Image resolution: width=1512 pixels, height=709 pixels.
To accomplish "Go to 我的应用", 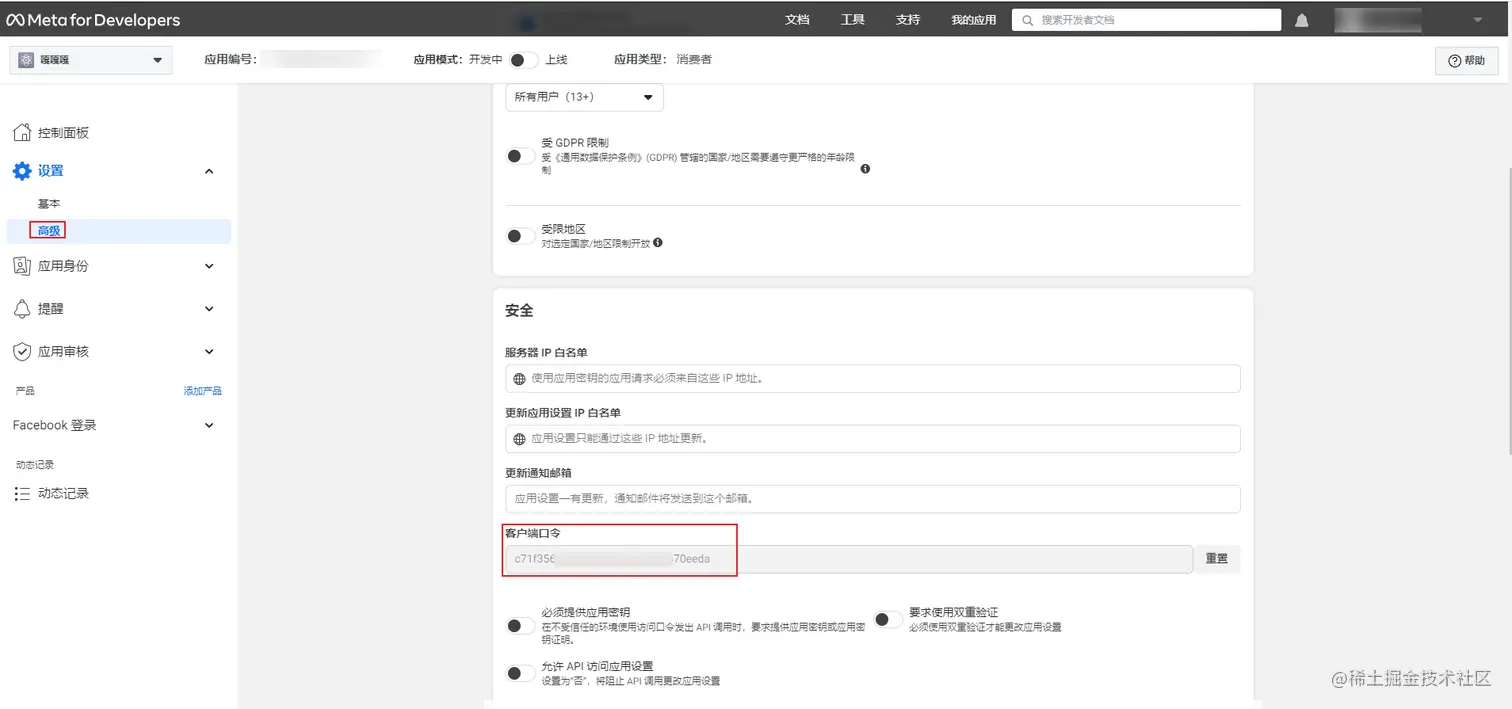I will 973,20.
